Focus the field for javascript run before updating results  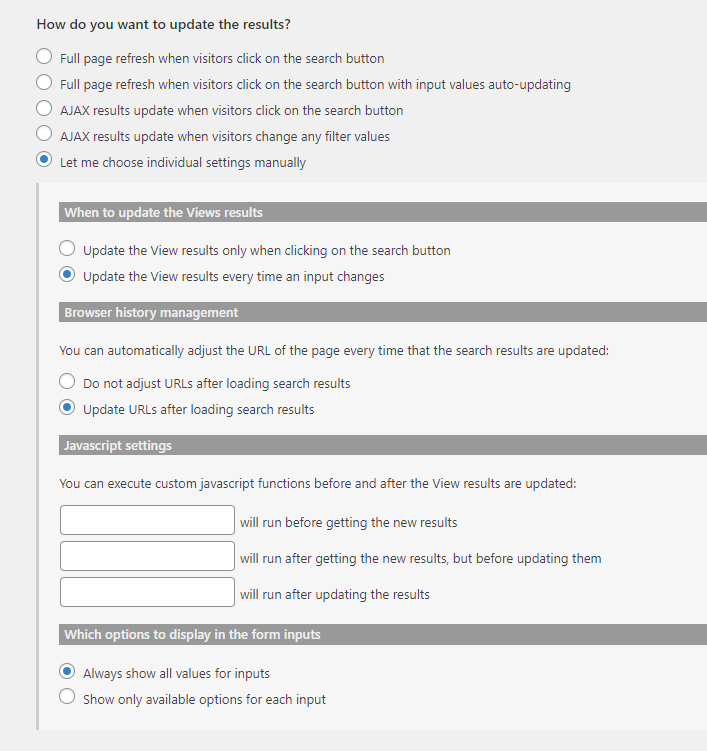tap(148, 556)
